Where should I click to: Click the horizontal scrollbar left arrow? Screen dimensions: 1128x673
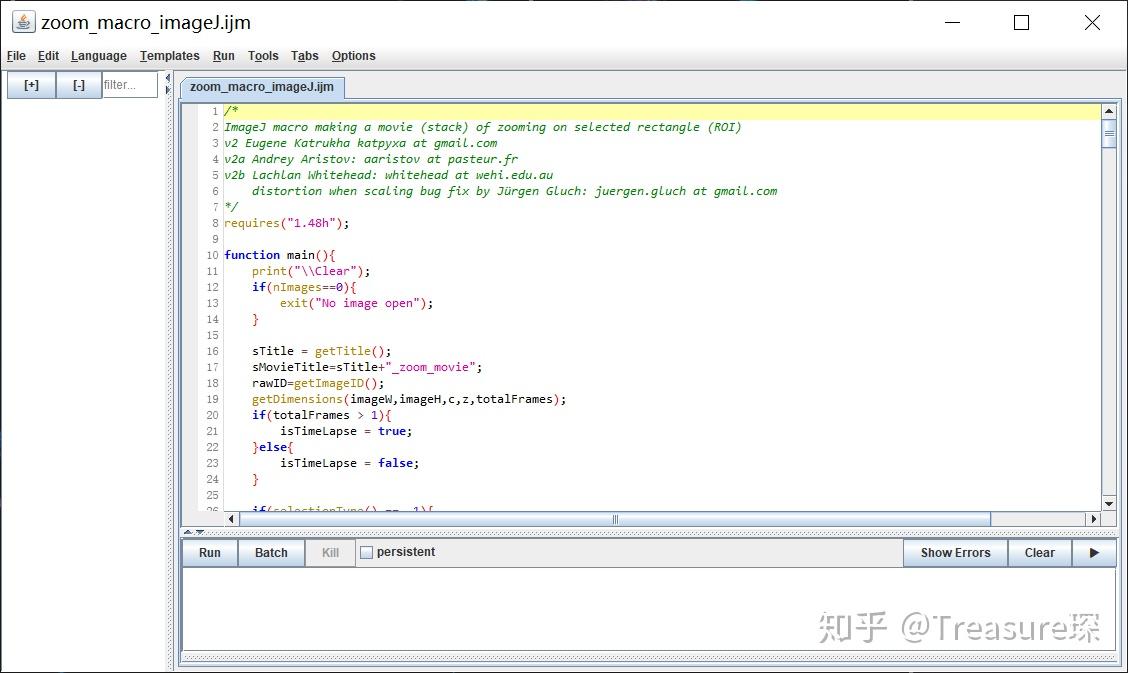click(x=231, y=518)
